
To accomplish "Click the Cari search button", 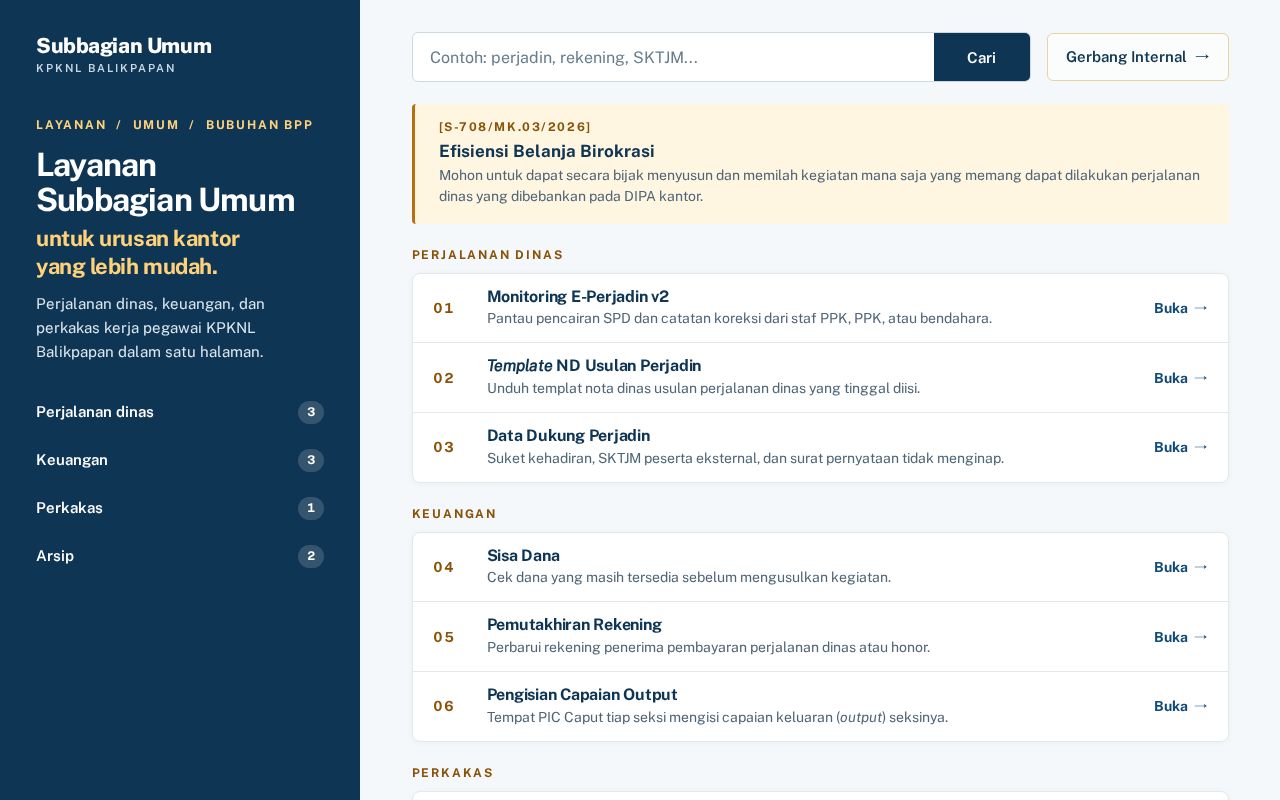I will [x=981, y=57].
